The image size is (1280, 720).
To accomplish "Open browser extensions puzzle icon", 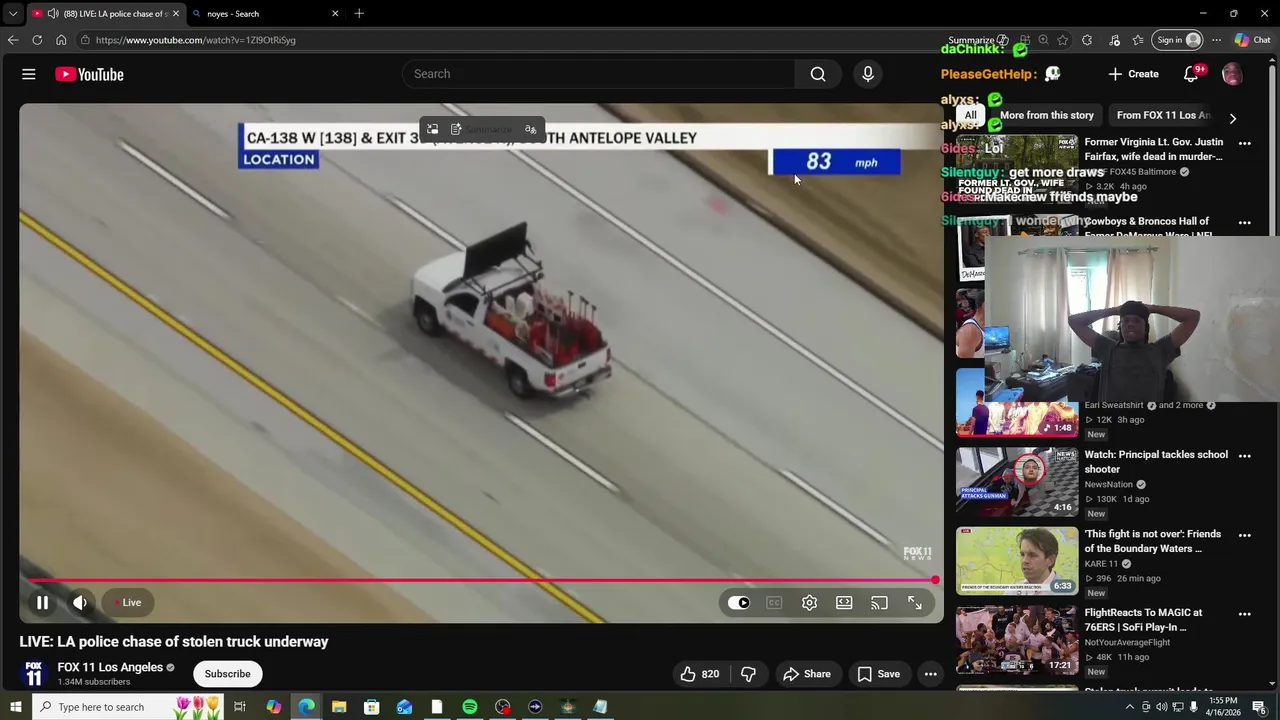I will pyautogui.click(x=1087, y=40).
